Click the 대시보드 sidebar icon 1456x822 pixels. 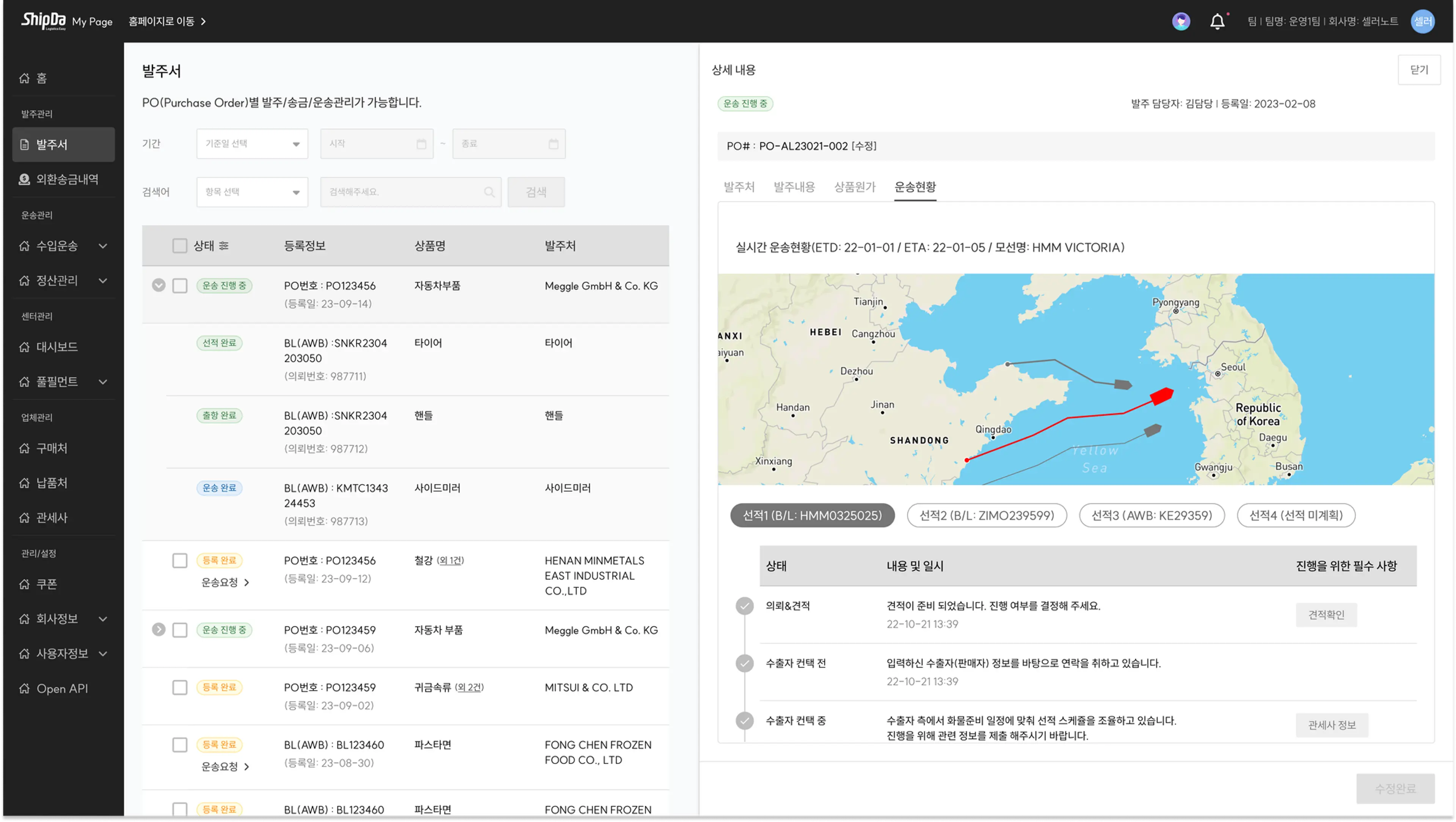click(24, 347)
